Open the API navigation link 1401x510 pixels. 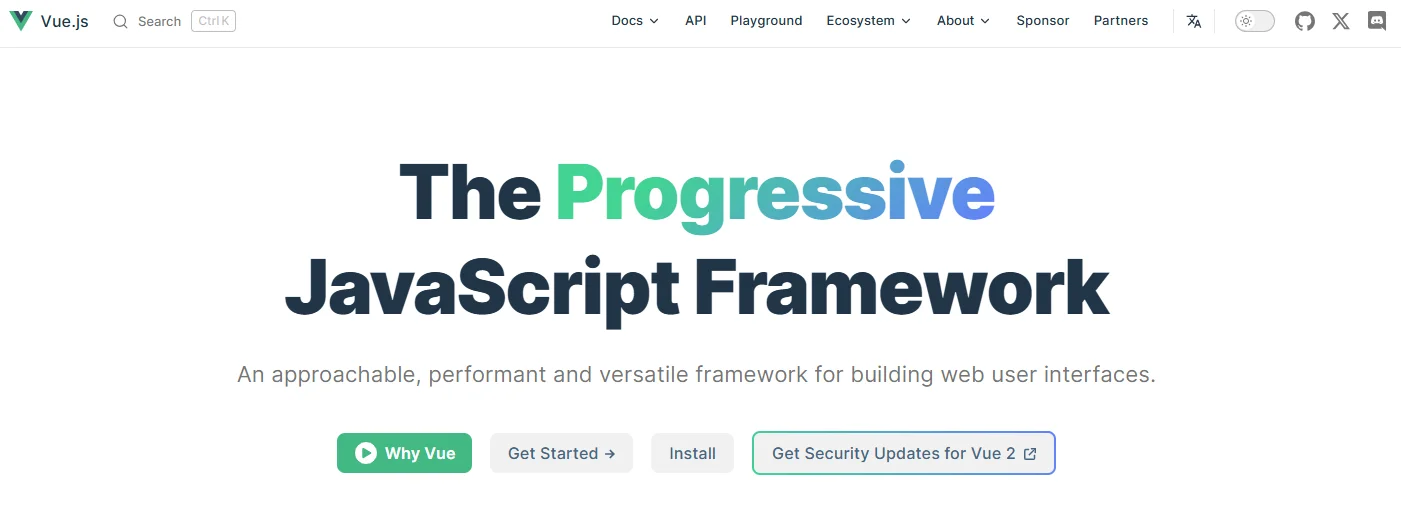coord(696,21)
